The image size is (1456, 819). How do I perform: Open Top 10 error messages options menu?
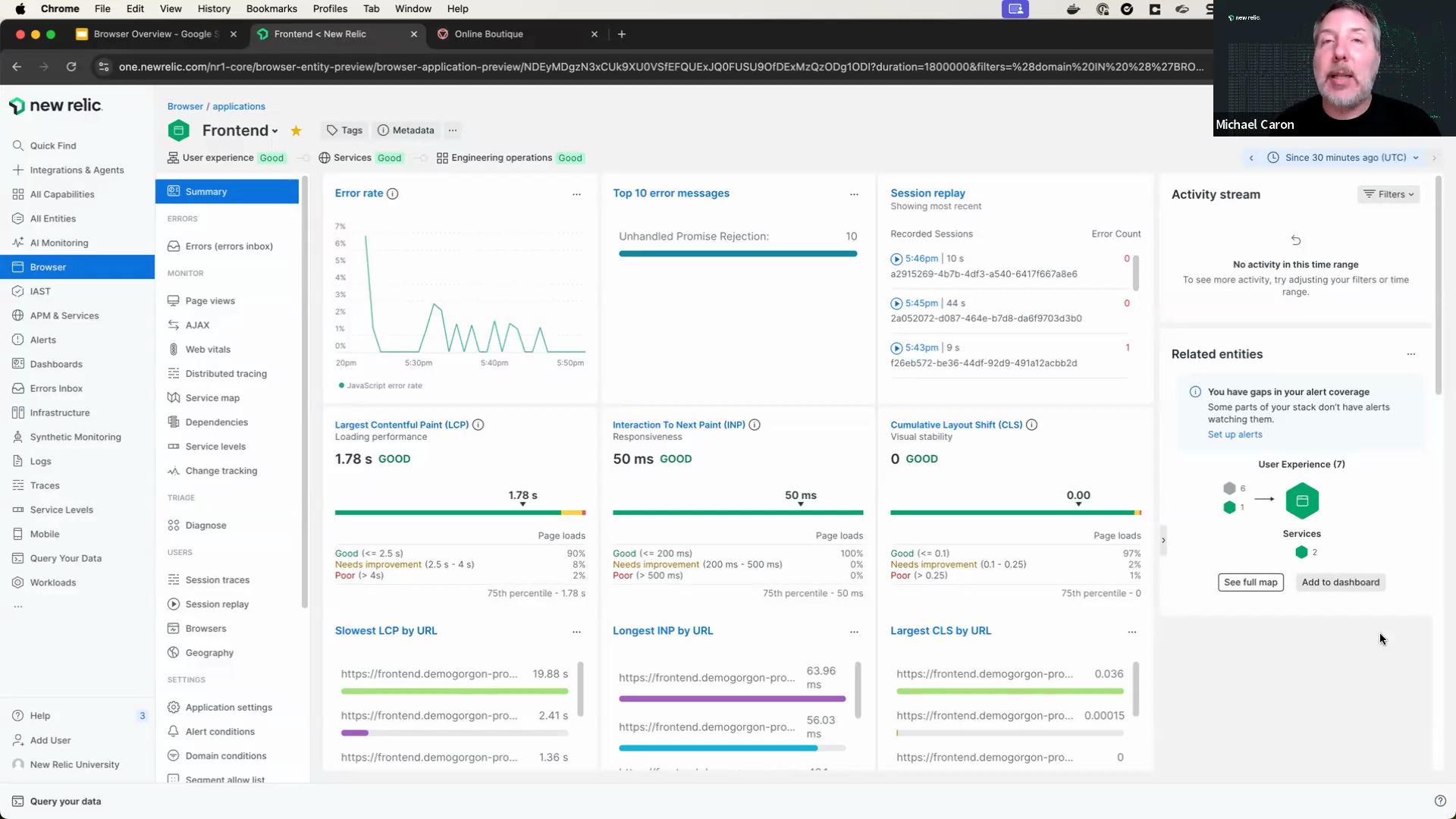(x=854, y=194)
